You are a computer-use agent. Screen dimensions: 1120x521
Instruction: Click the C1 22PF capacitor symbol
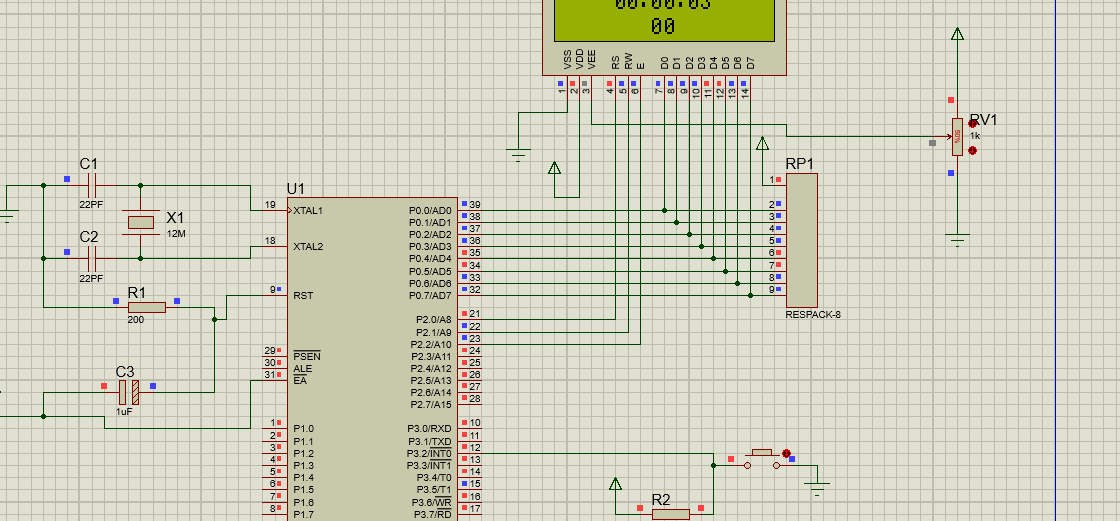coord(92,185)
